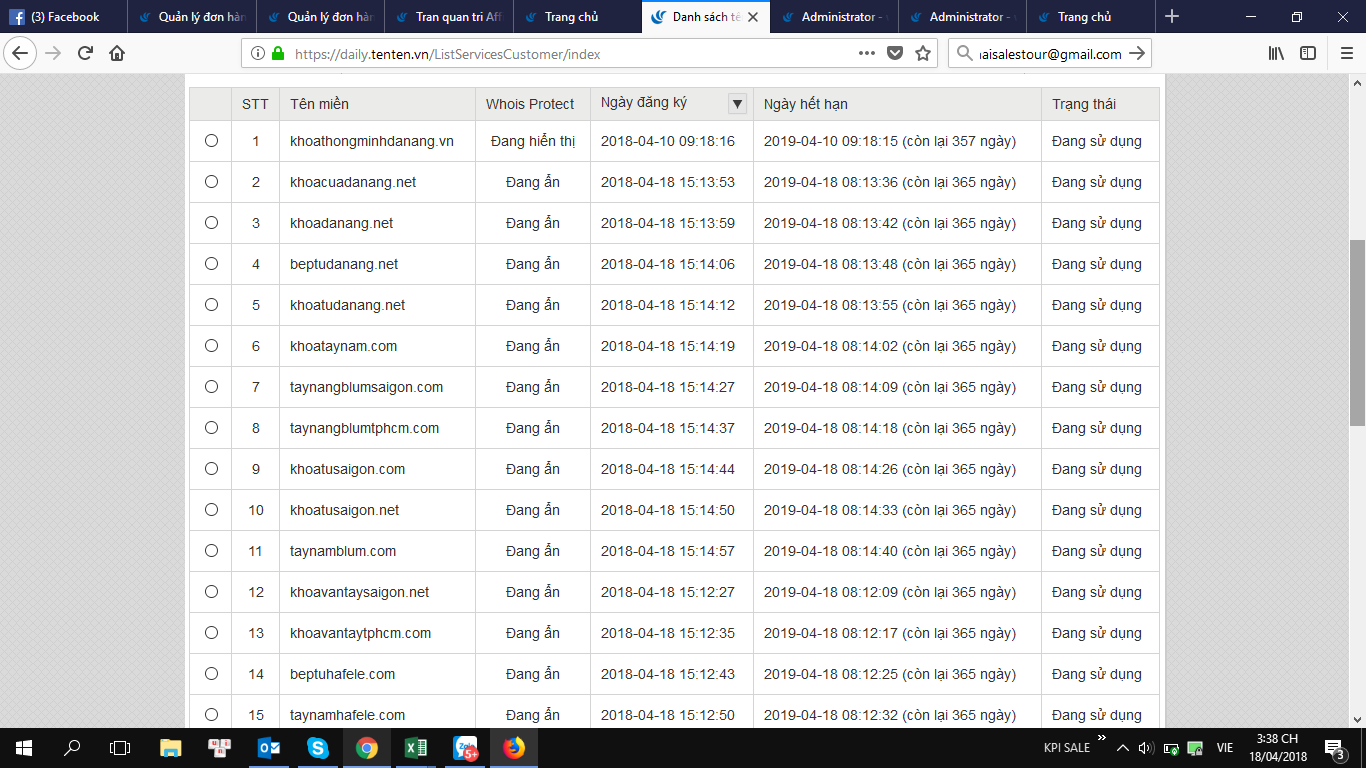
Task: Open Excel from the taskbar
Action: pos(416,747)
